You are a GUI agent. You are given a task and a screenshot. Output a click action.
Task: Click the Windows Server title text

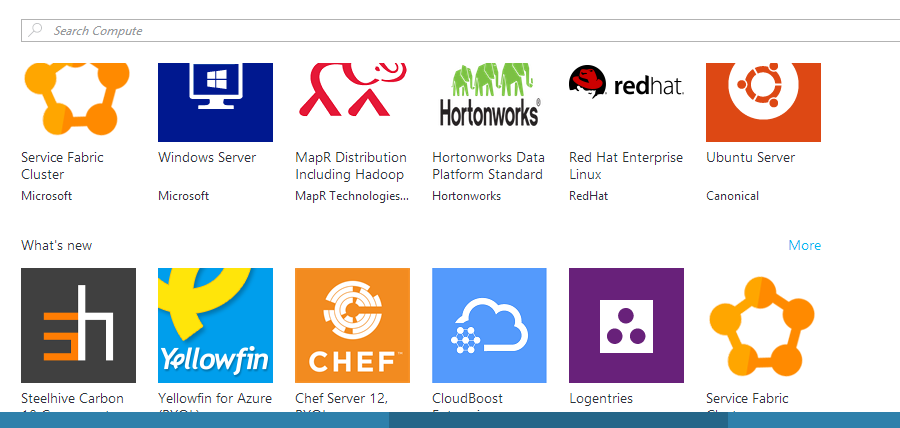207,157
